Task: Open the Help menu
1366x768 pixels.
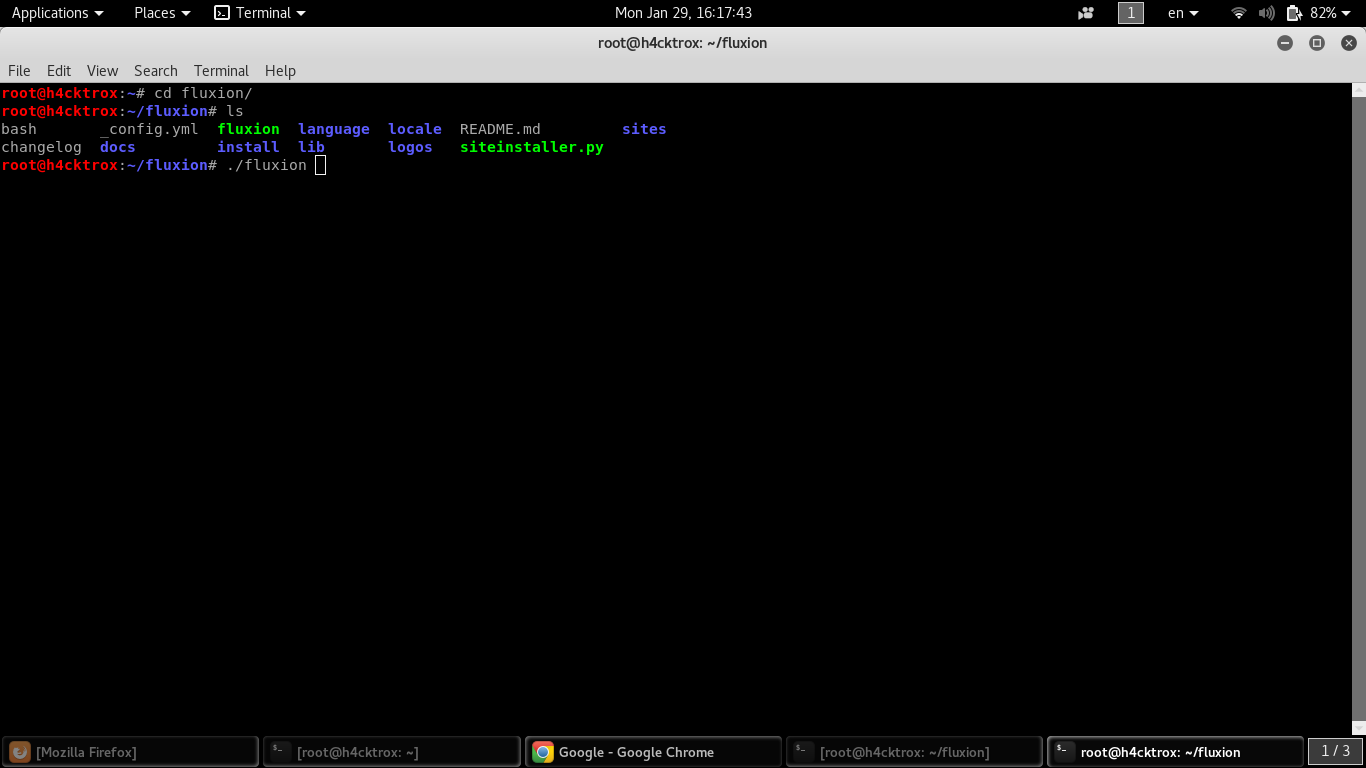Action: tap(280, 70)
